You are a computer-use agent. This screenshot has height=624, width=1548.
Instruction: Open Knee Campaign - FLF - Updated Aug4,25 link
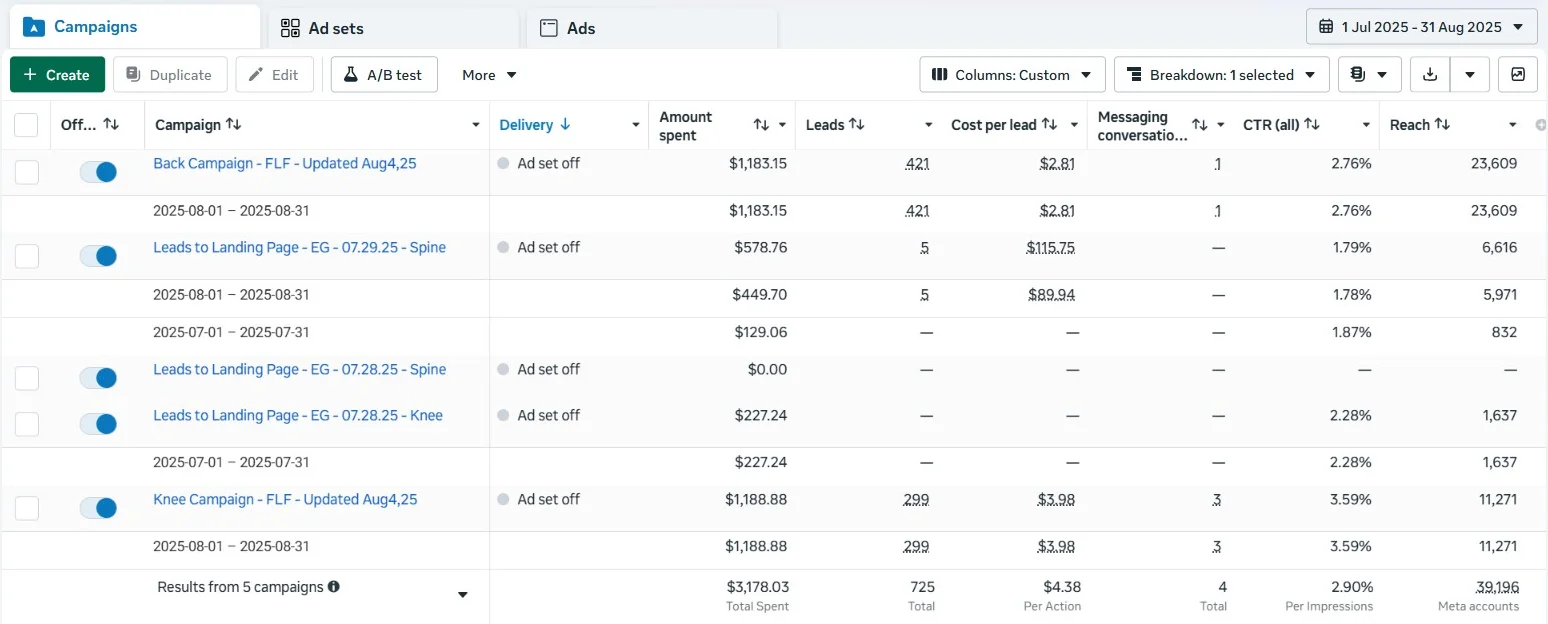[285, 499]
